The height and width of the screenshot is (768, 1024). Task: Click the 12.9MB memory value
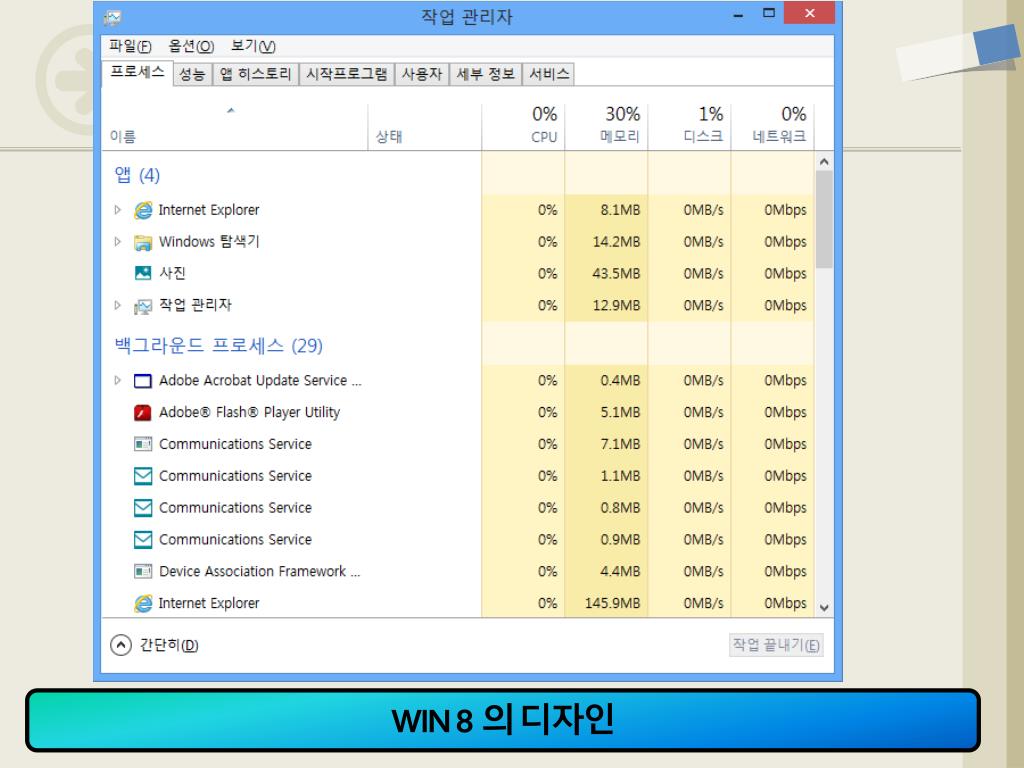pos(616,306)
